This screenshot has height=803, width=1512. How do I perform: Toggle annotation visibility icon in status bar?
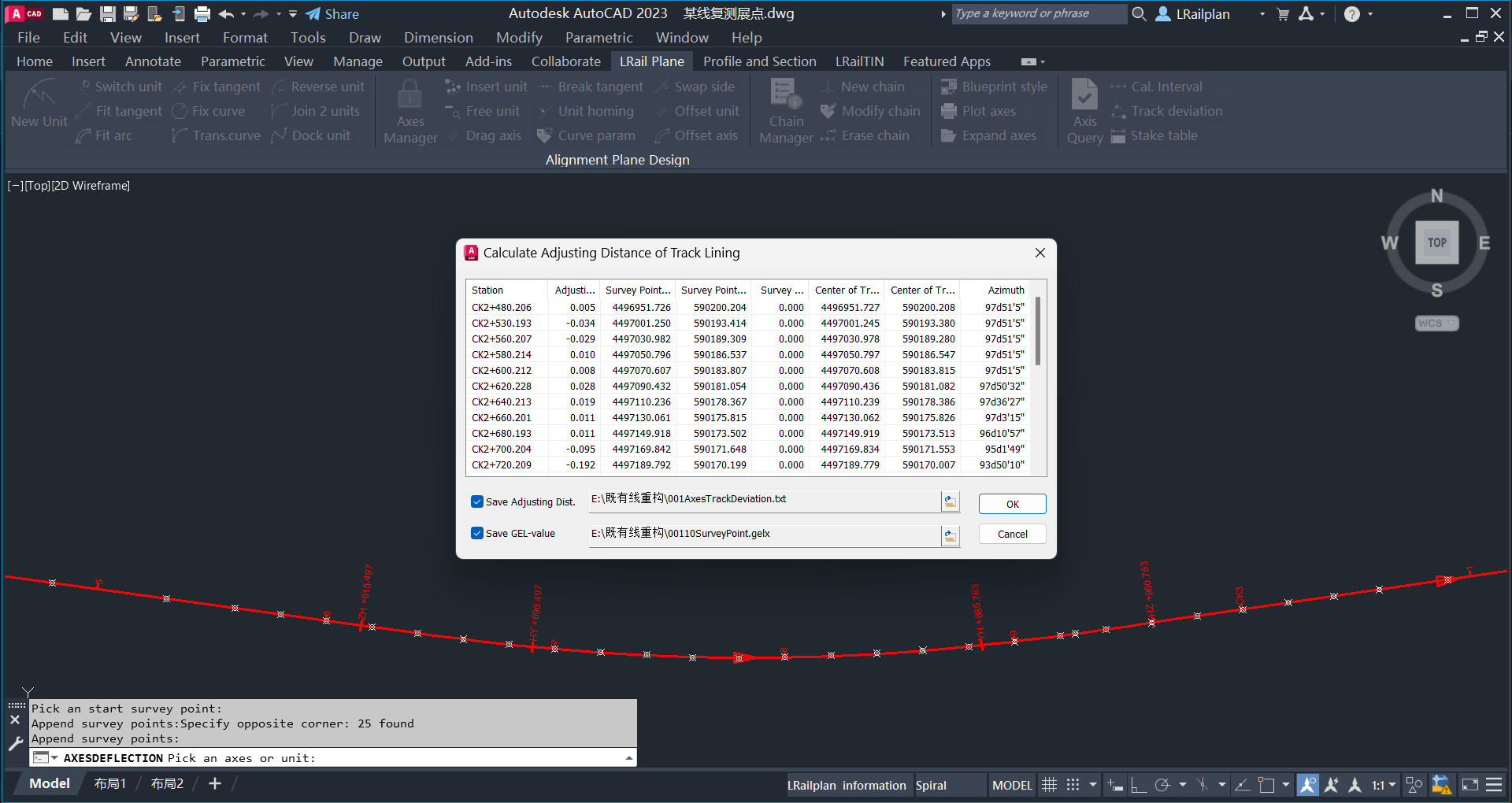tap(1308, 785)
